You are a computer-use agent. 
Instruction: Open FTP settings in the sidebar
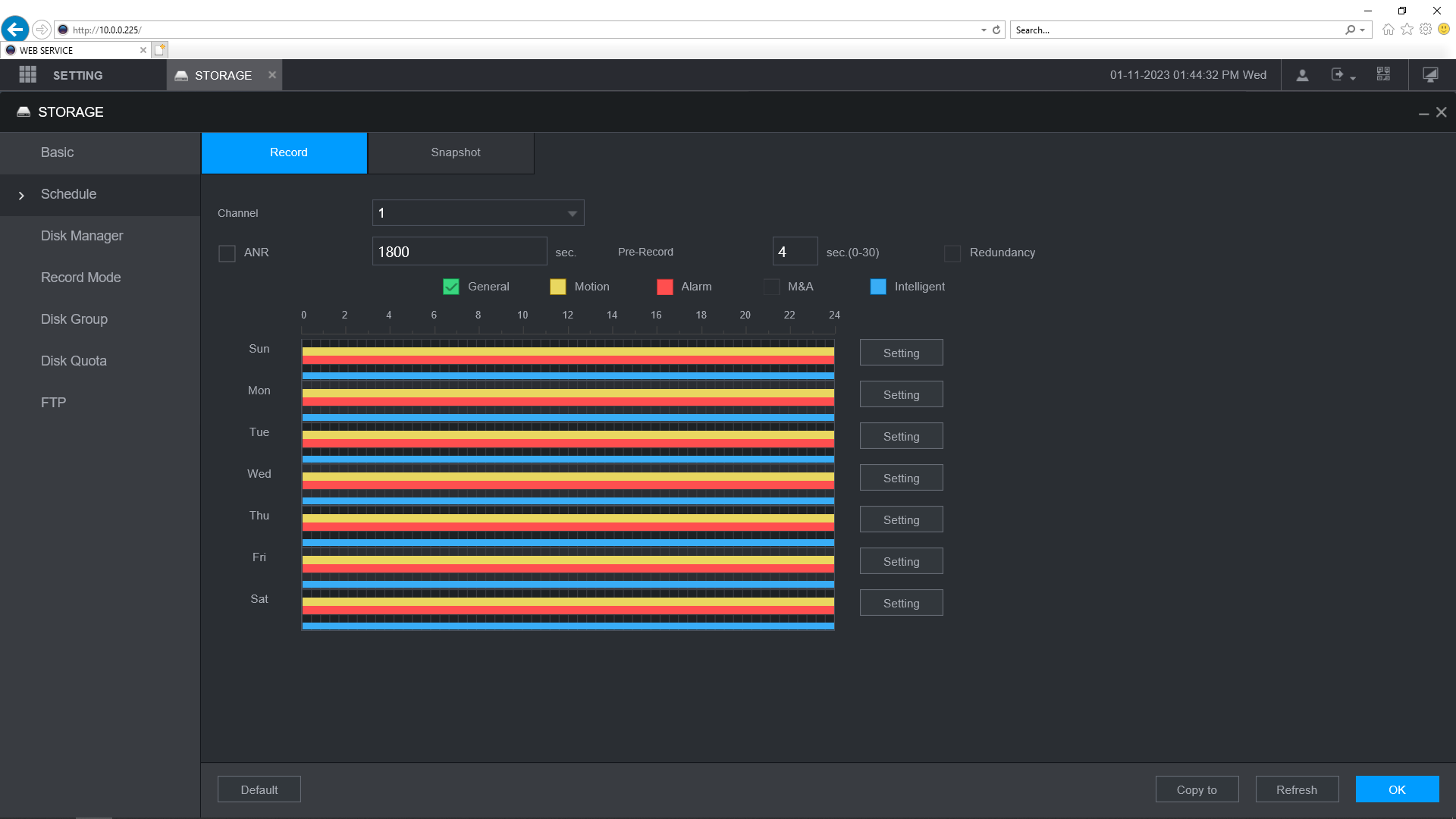tap(100, 403)
